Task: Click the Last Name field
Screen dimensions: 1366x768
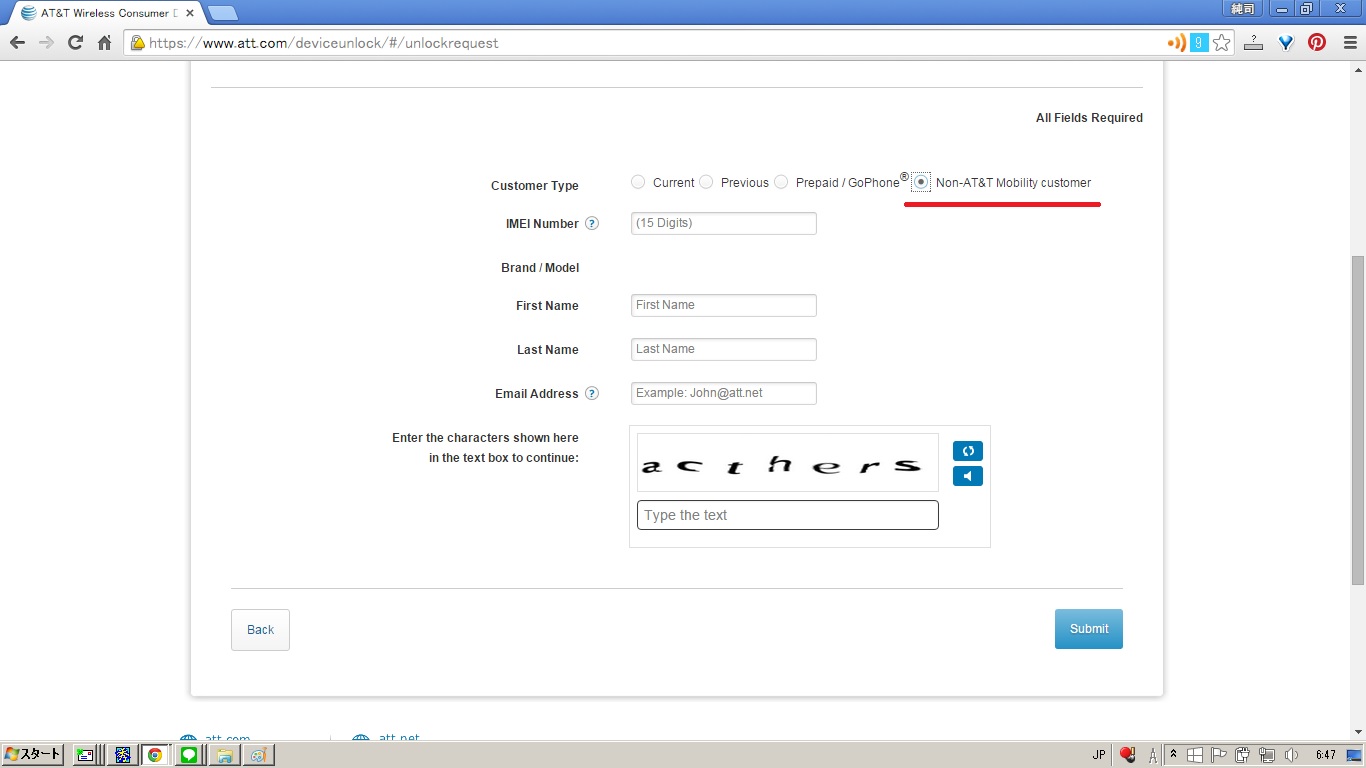Action: 724,349
